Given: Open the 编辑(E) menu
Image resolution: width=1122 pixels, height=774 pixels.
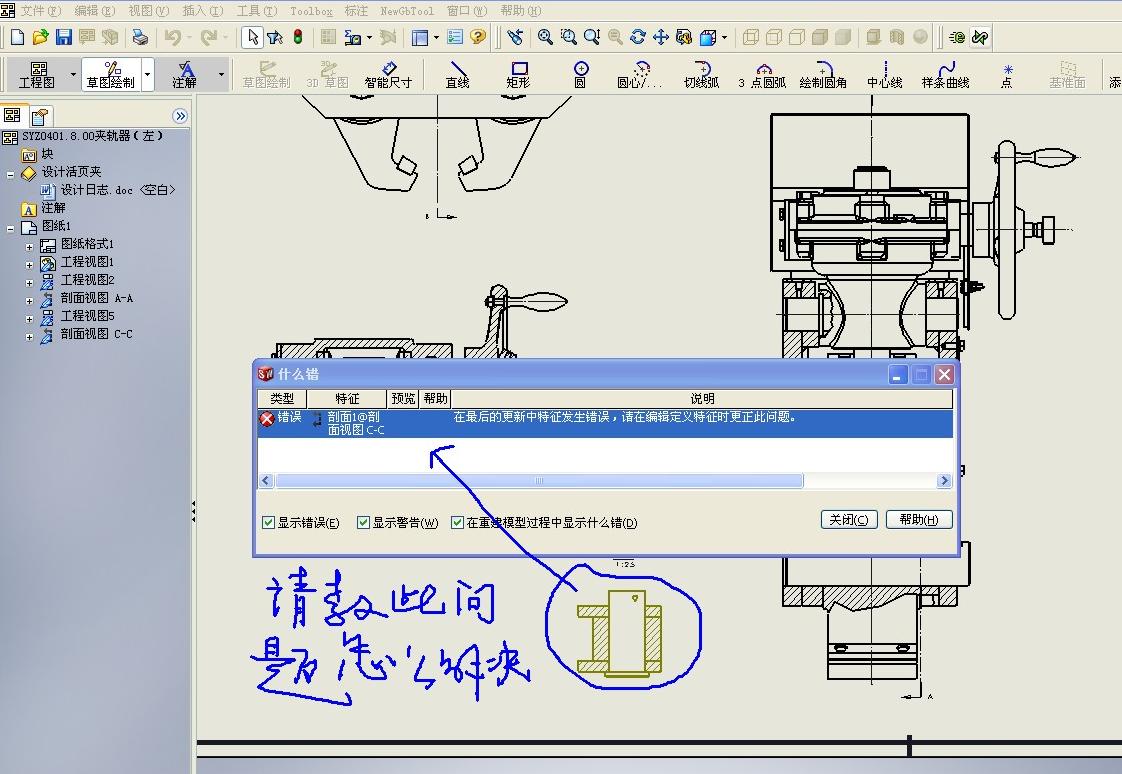Looking at the screenshot, I should coord(94,11).
